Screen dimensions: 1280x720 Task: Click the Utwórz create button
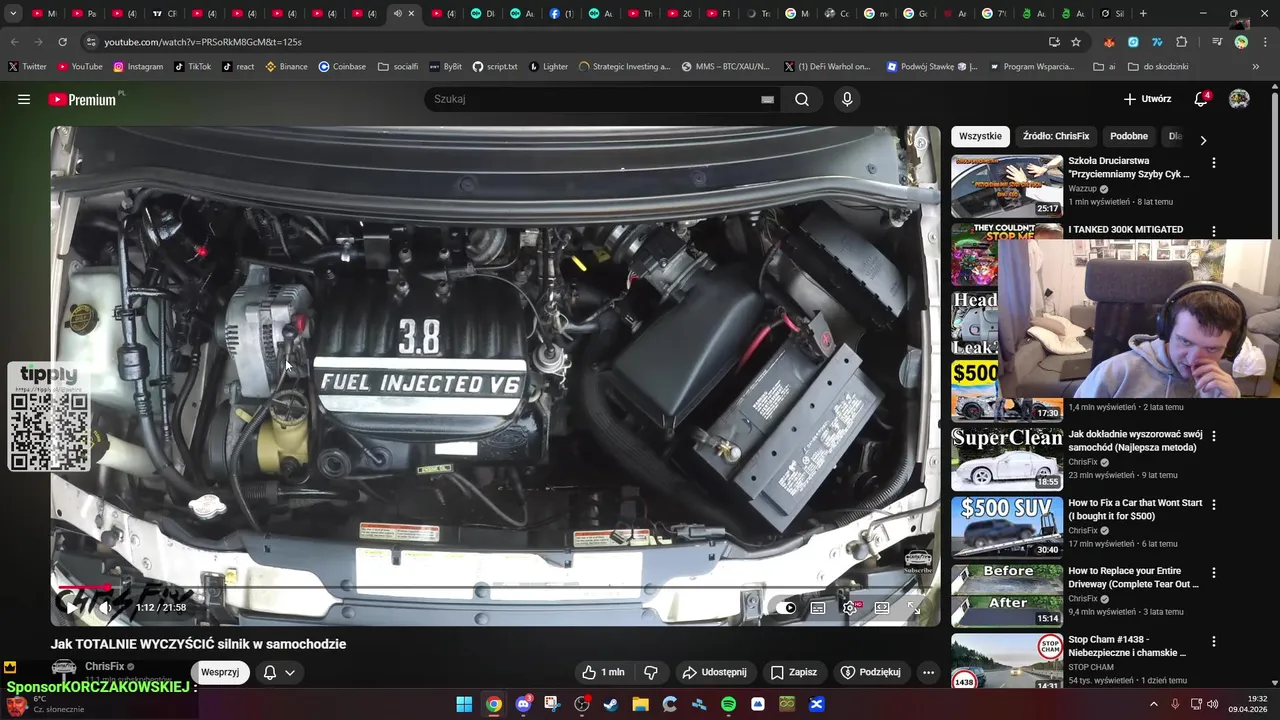coord(1147,99)
